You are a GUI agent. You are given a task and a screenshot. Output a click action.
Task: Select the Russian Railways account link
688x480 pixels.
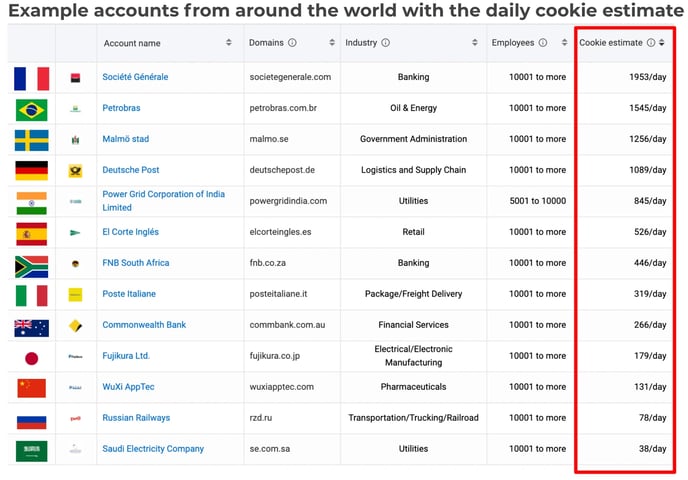coord(136,418)
